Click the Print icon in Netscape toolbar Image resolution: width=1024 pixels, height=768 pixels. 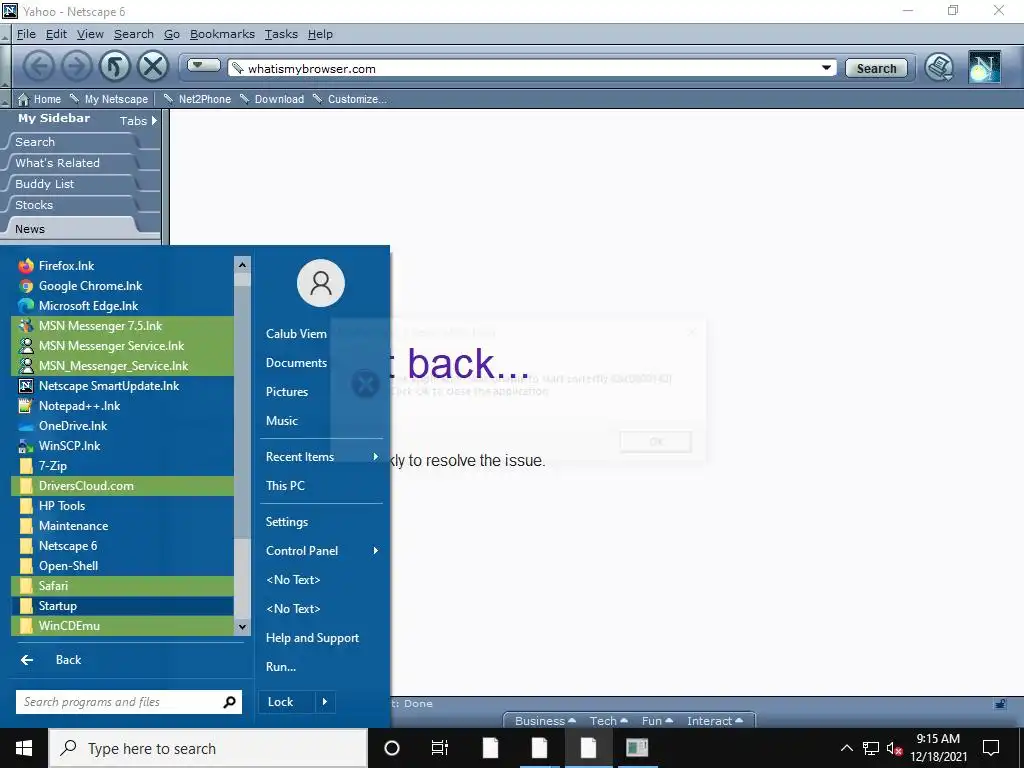939,68
